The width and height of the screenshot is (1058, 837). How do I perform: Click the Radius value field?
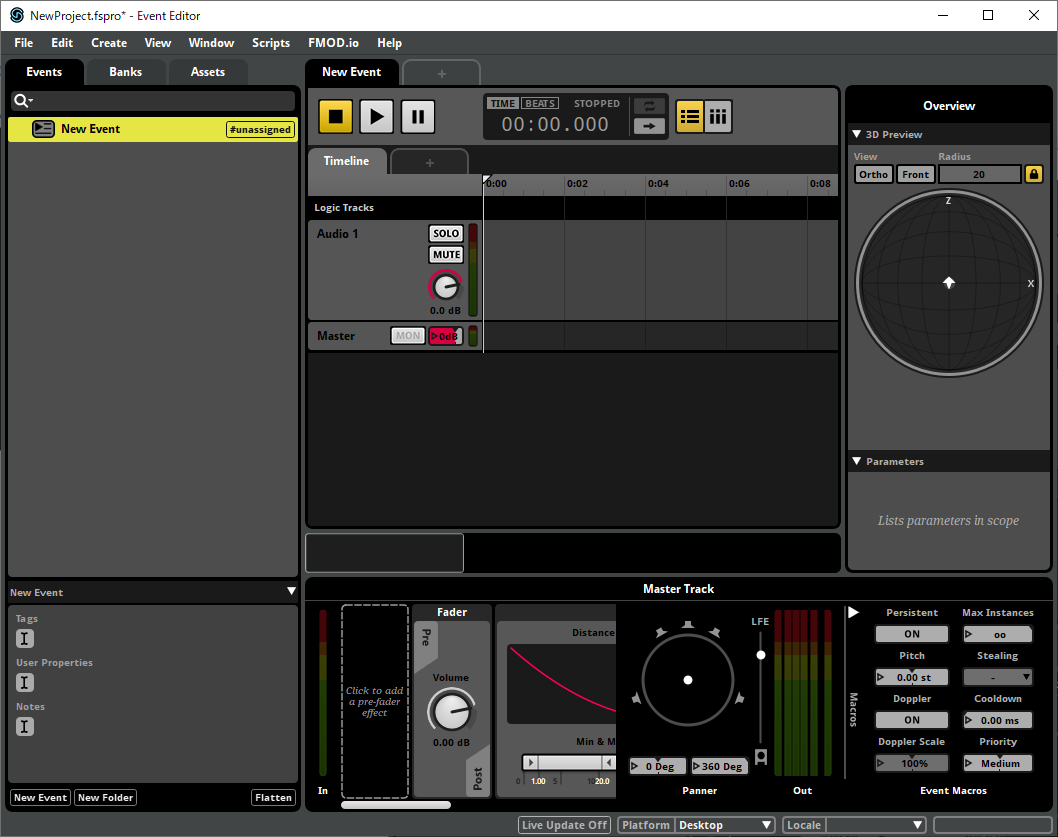coord(979,174)
